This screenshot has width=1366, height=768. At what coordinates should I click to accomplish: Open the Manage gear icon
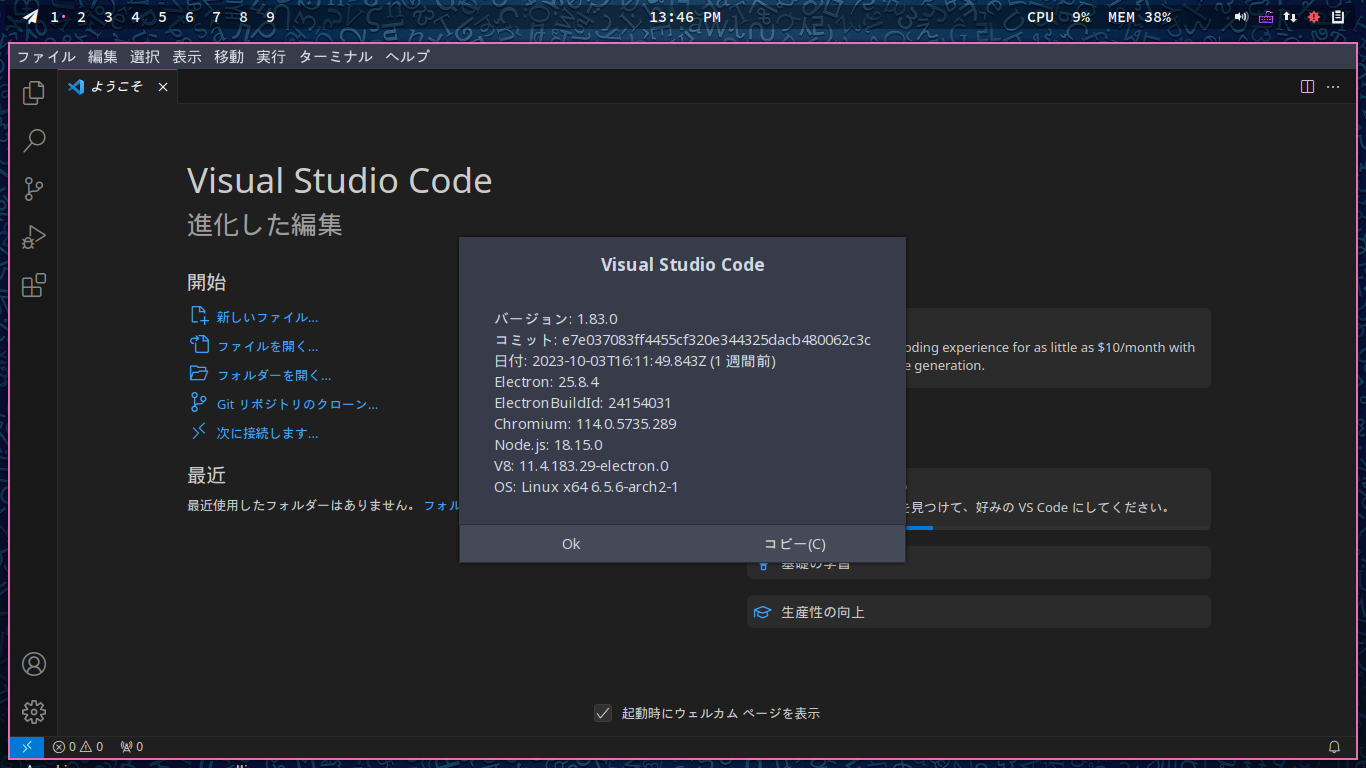(x=34, y=712)
